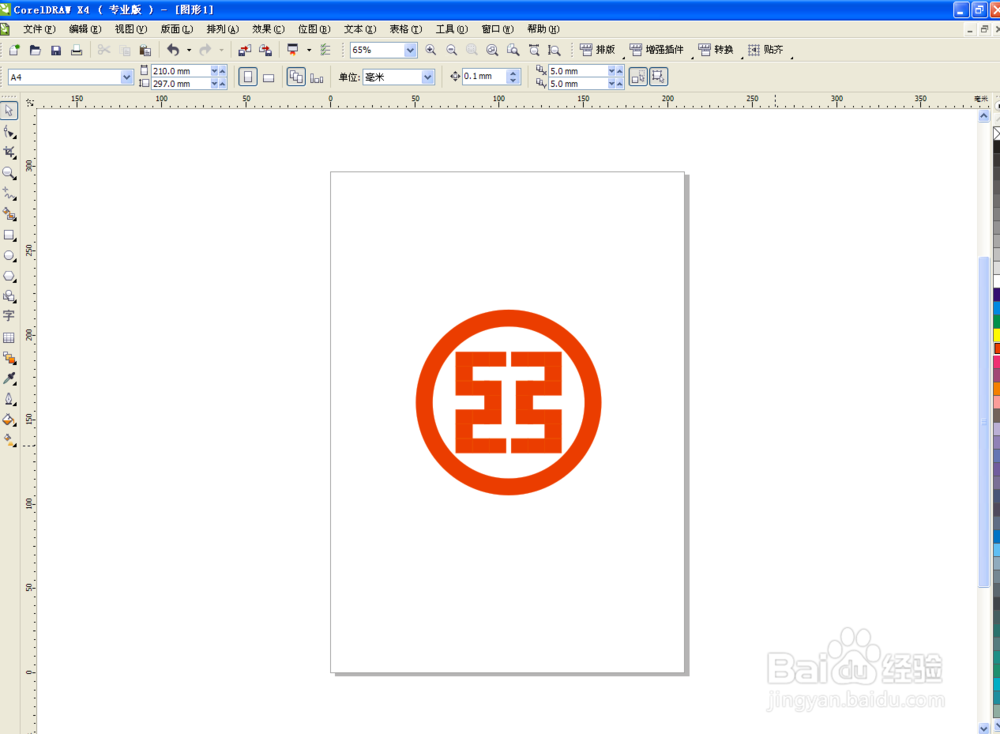Open the A4 paper size dropdown

tap(126, 77)
